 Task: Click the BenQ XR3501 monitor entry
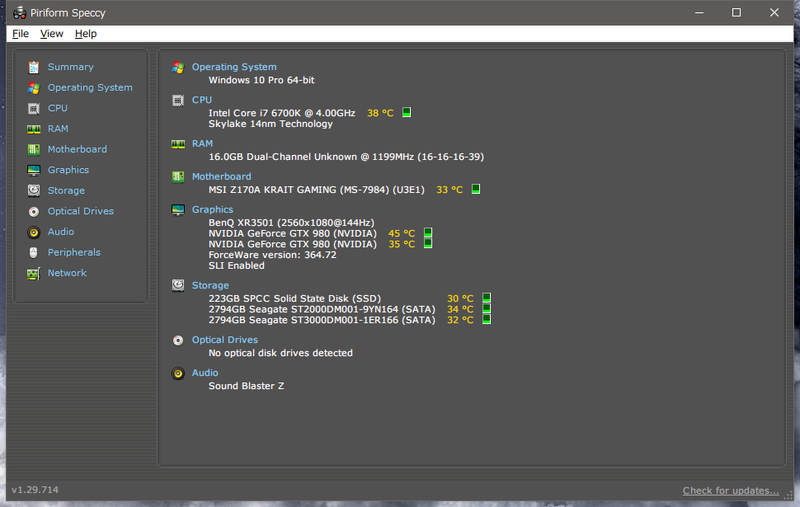pyautogui.click(x=291, y=222)
